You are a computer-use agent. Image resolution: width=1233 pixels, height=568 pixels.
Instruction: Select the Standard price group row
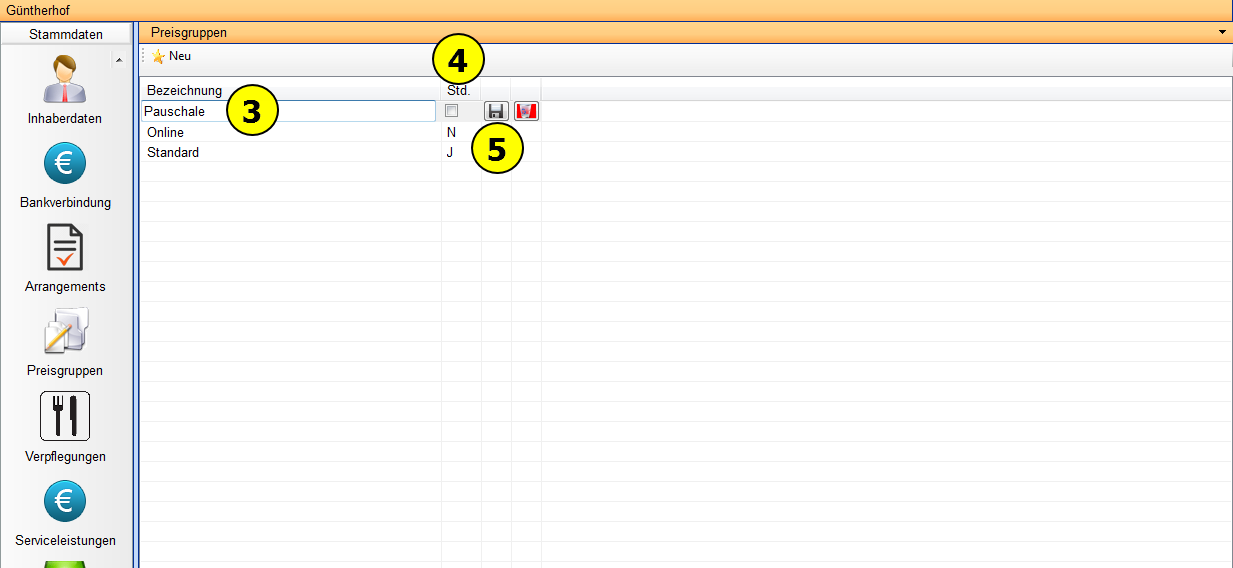pyautogui.click(x=173, y=152)
